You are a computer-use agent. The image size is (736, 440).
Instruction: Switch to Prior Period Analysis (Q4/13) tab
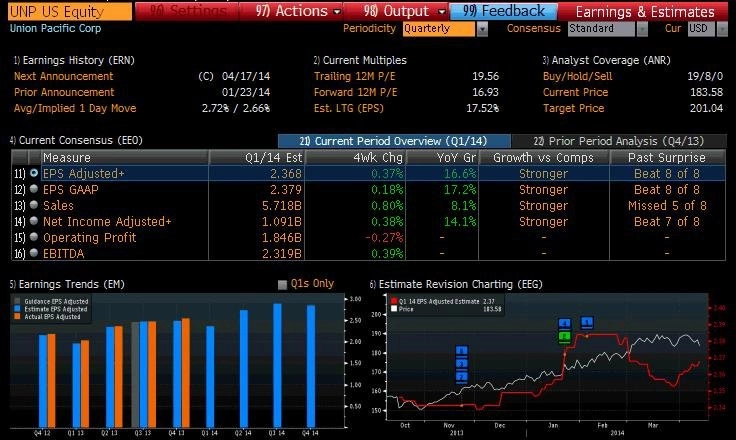tap(618, 141)
